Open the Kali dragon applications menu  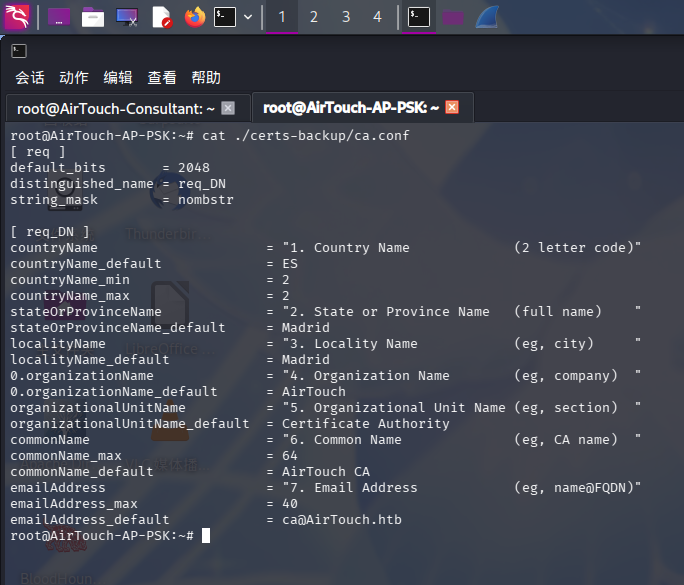(x=17, y=17)
